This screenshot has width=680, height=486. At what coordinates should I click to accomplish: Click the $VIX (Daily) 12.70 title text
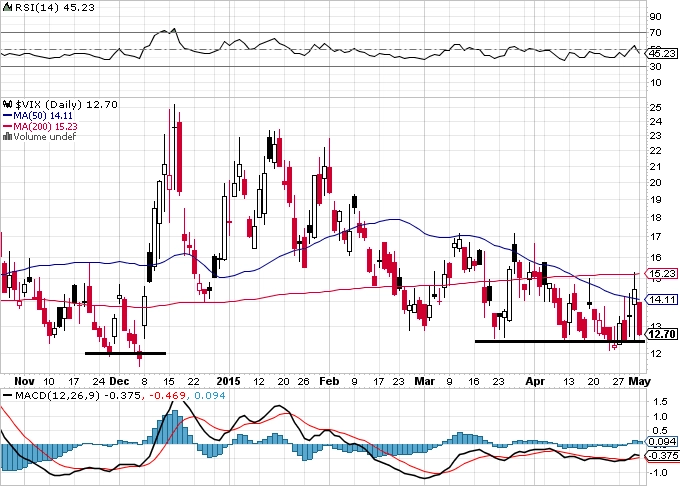66,104
